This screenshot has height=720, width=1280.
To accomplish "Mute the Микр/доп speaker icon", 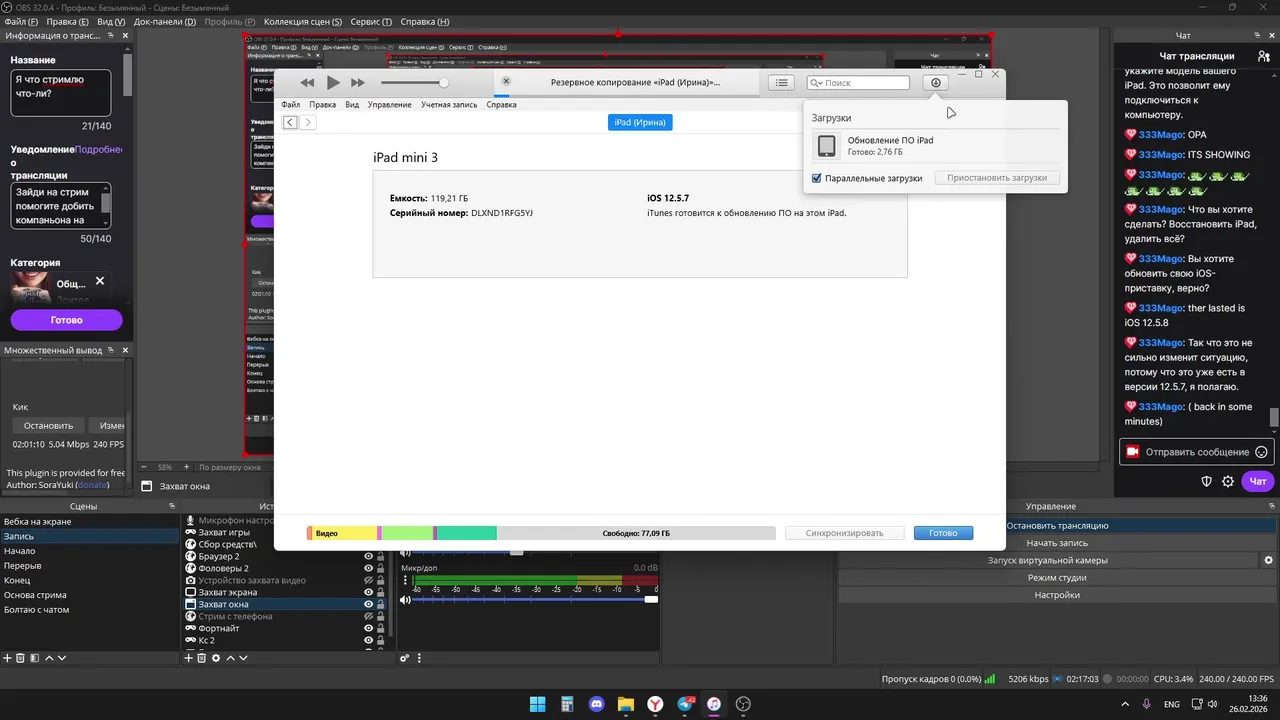I will [406, 600].
